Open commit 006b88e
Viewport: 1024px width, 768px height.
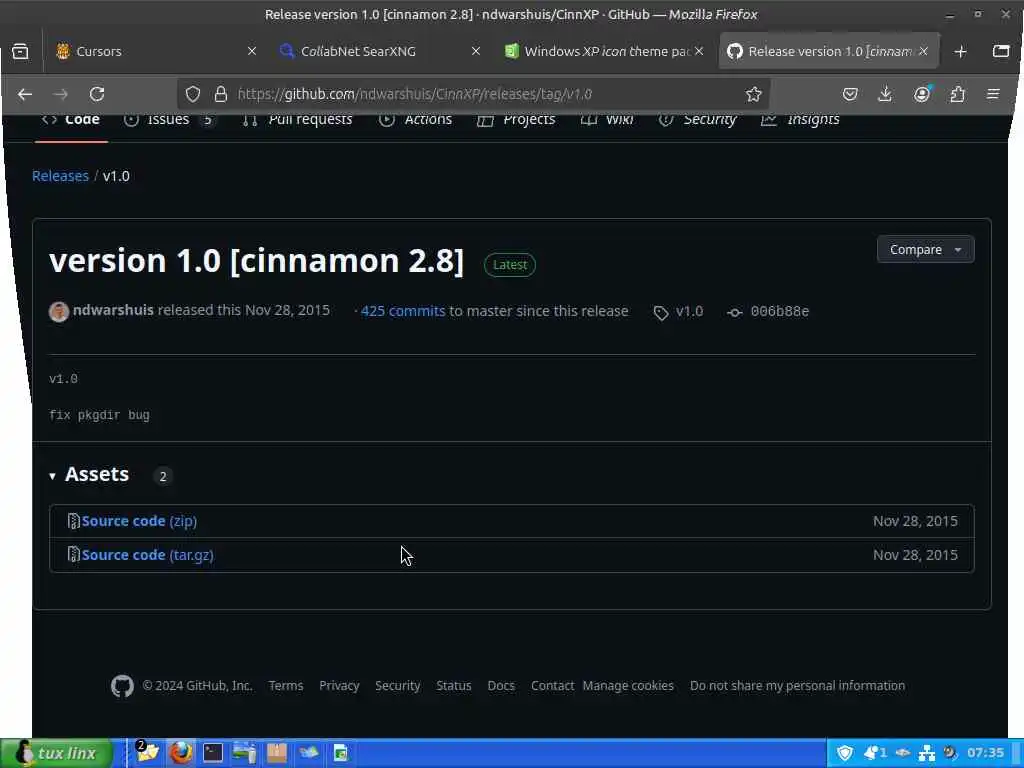point(768,312)
